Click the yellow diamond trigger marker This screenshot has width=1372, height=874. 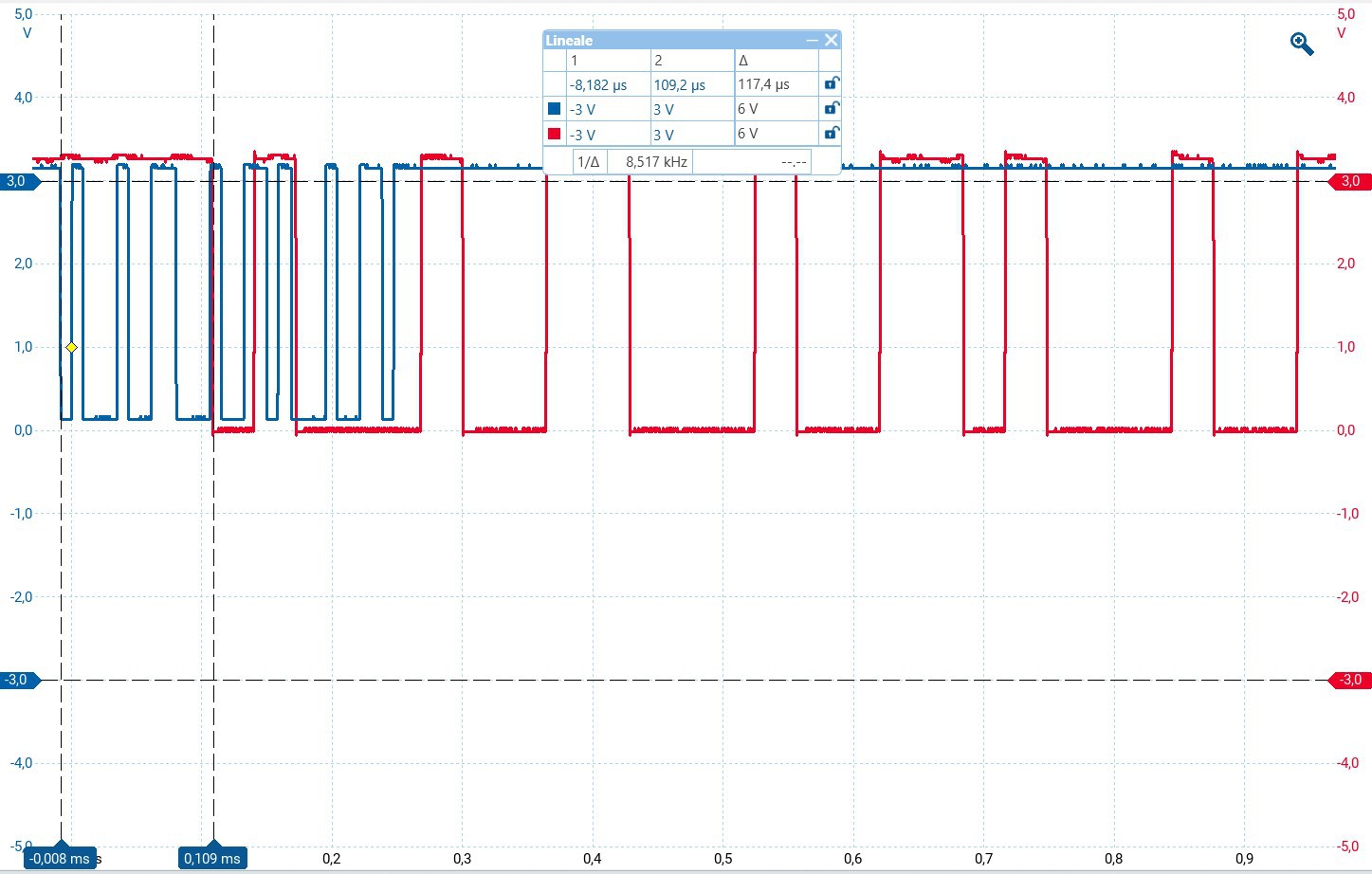[x=71, y=348]
